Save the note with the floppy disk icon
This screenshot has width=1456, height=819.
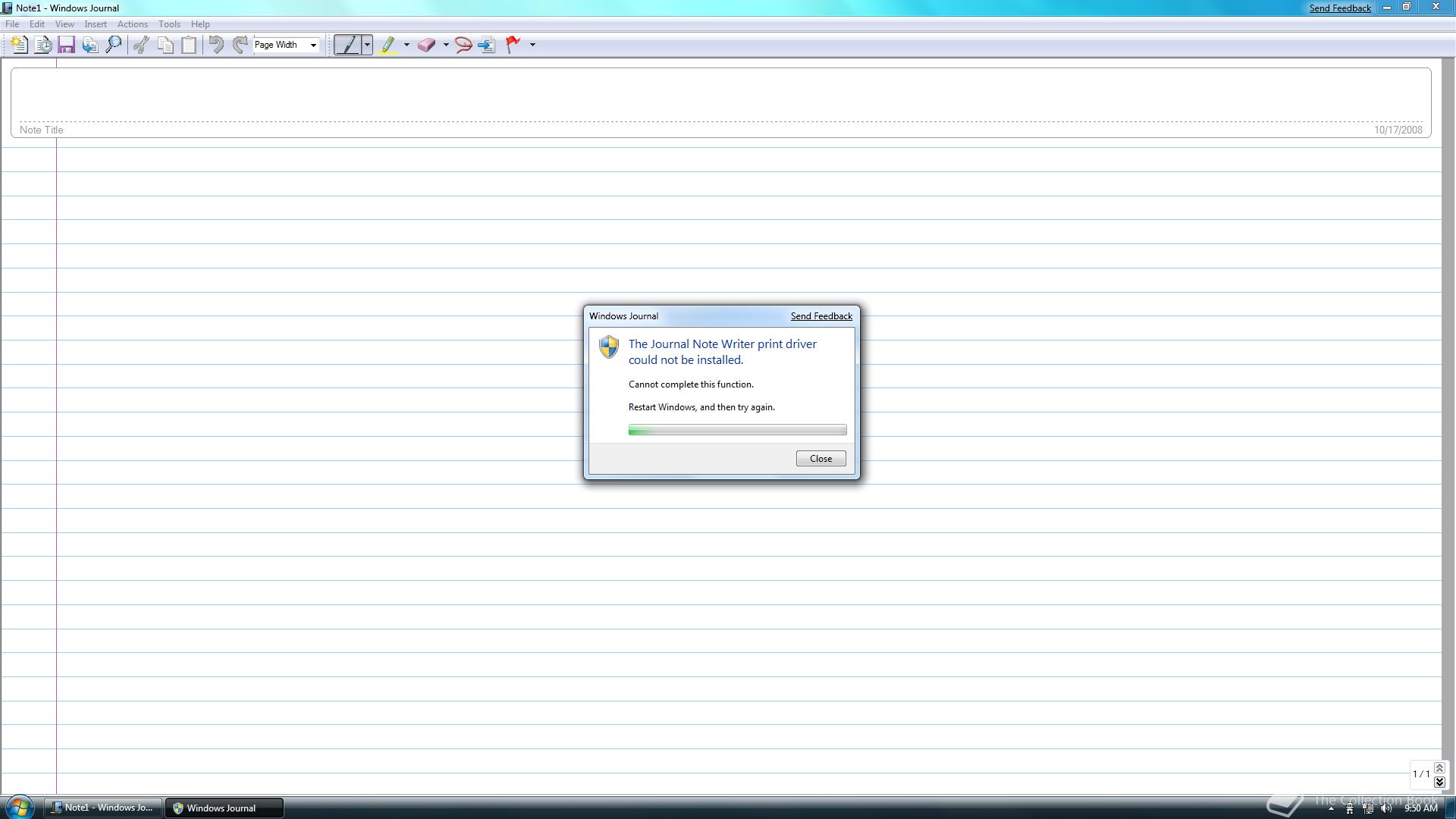pos(67,45)
